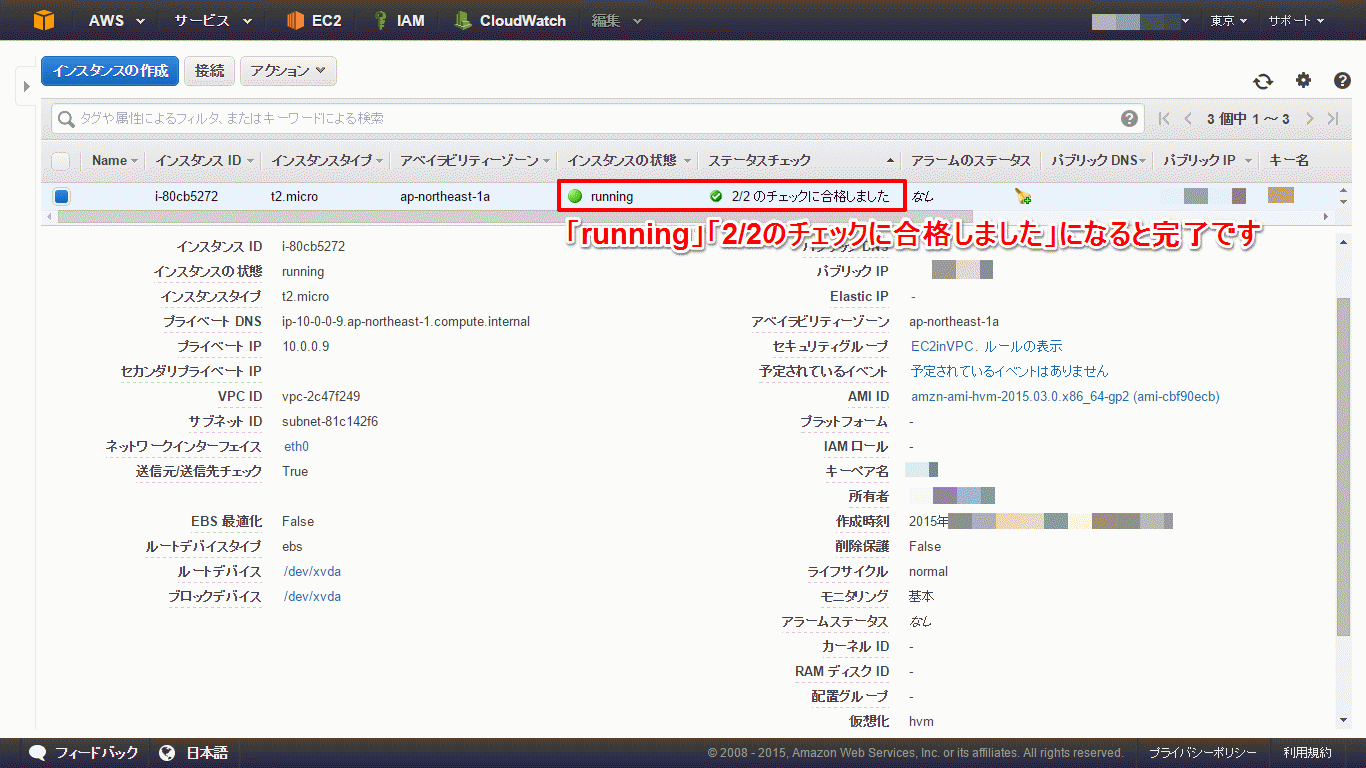The image size is (1366, 768).
Task: Open the 東京 region dropdown
Action: (x=1228, y=20)
